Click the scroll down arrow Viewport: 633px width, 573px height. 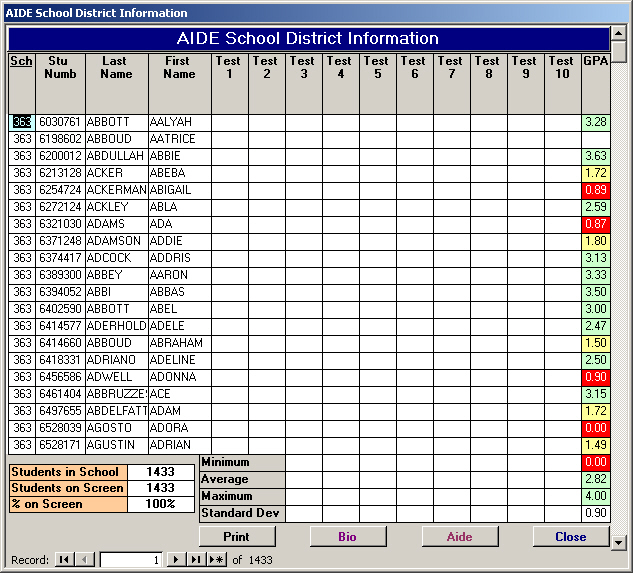click(618, 542)
